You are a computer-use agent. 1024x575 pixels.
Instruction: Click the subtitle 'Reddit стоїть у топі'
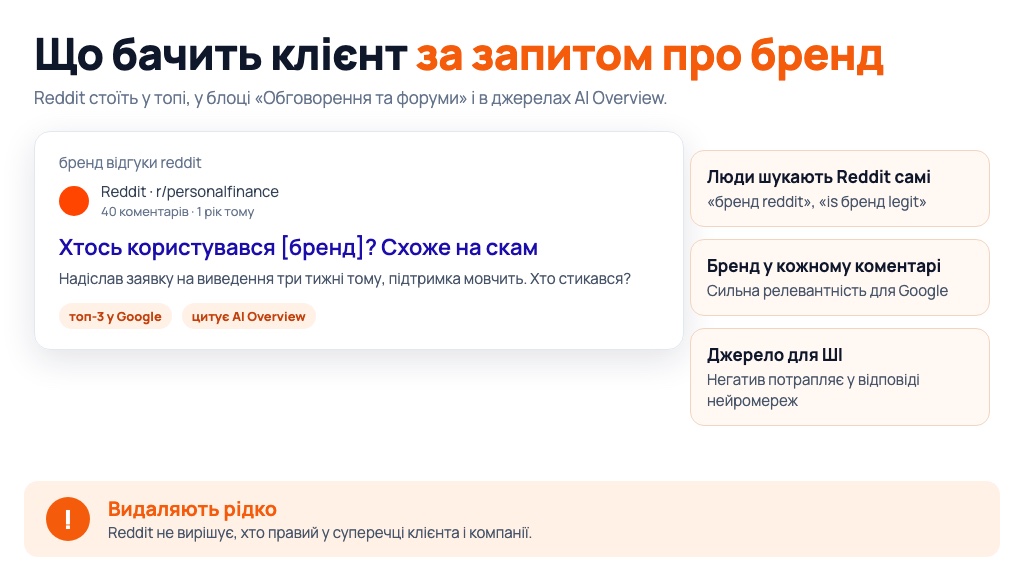click(x=350, y=98)
